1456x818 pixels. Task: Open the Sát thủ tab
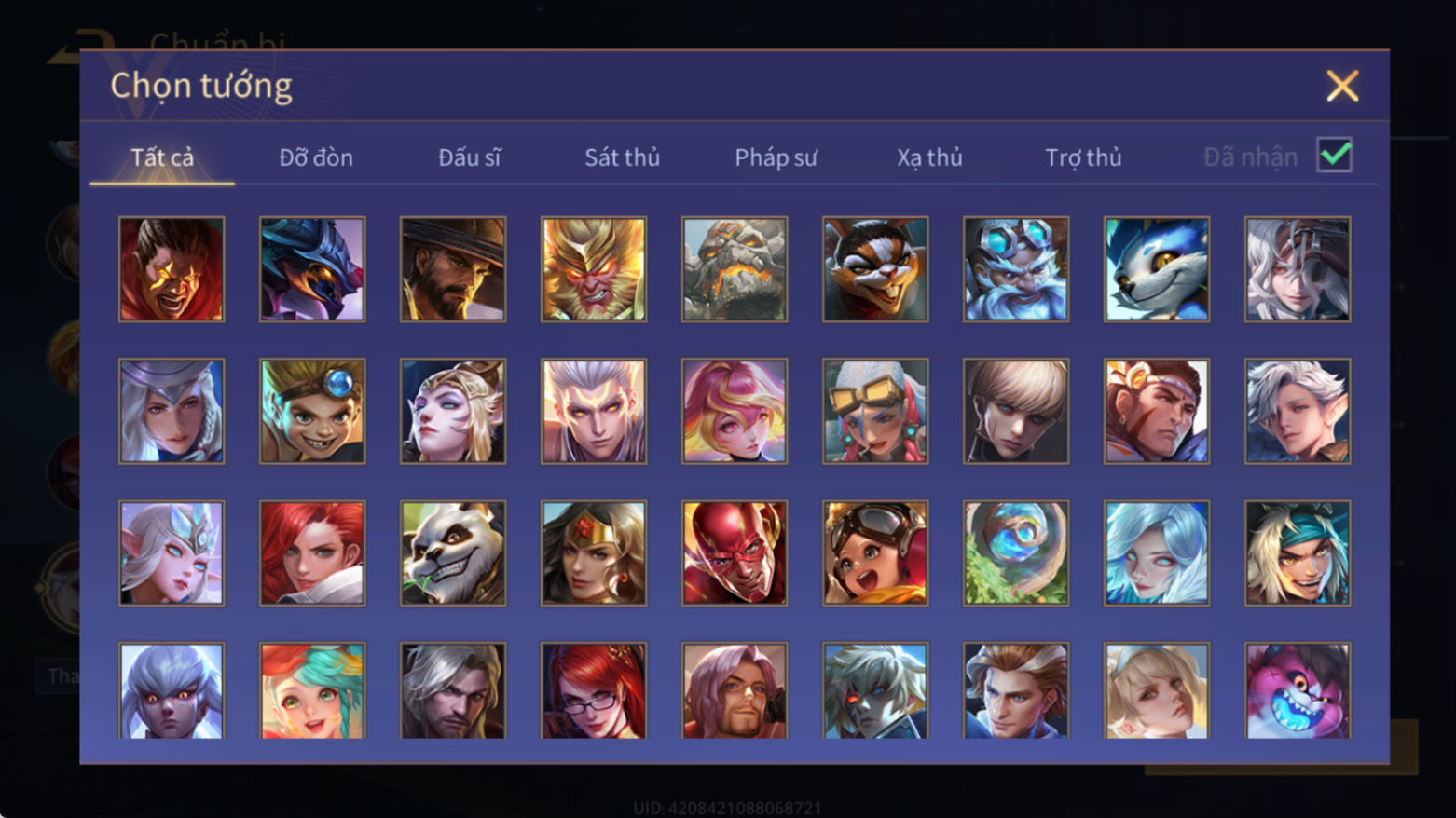click(622, 157)
